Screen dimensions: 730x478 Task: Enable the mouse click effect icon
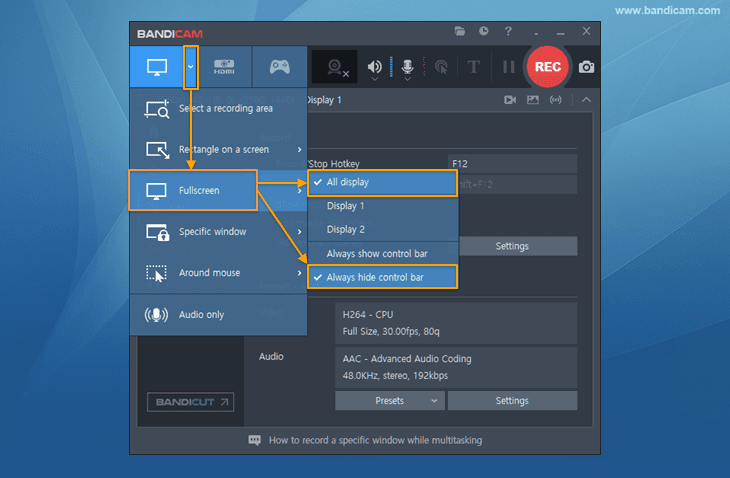pyautogui.click(x=440, y=68)
